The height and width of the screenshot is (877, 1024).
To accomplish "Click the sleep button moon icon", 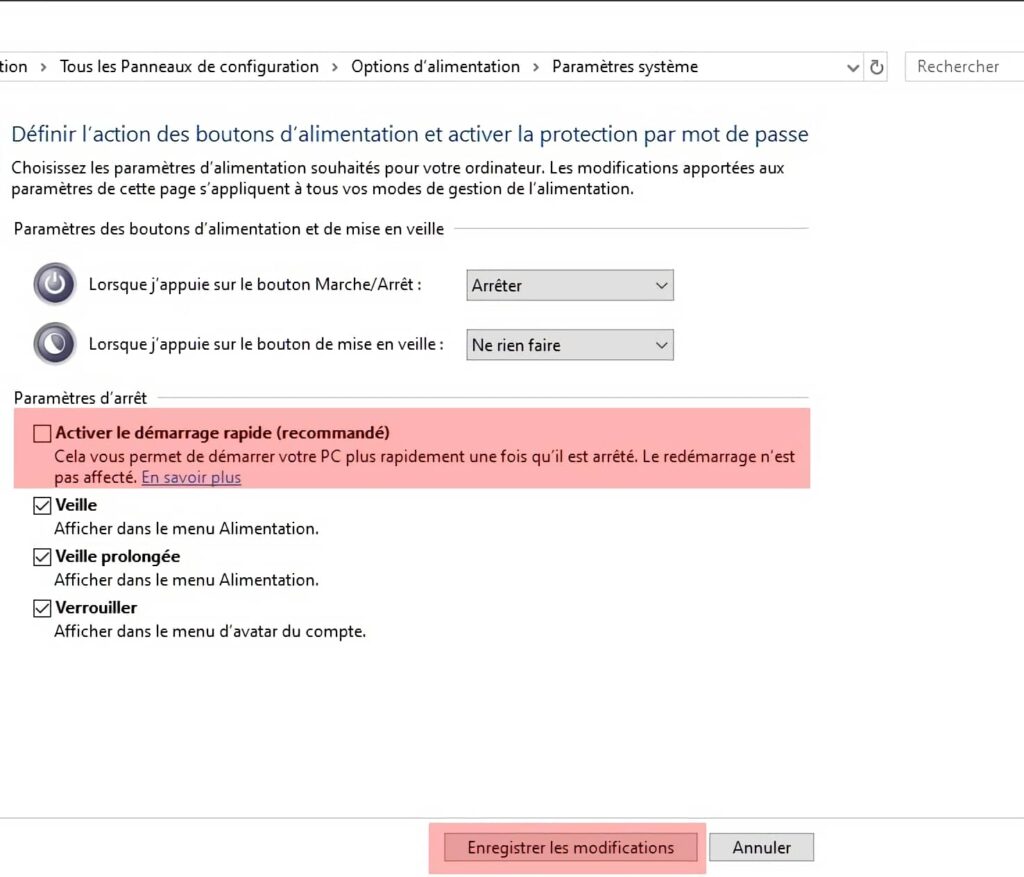I will pos(54,344).
